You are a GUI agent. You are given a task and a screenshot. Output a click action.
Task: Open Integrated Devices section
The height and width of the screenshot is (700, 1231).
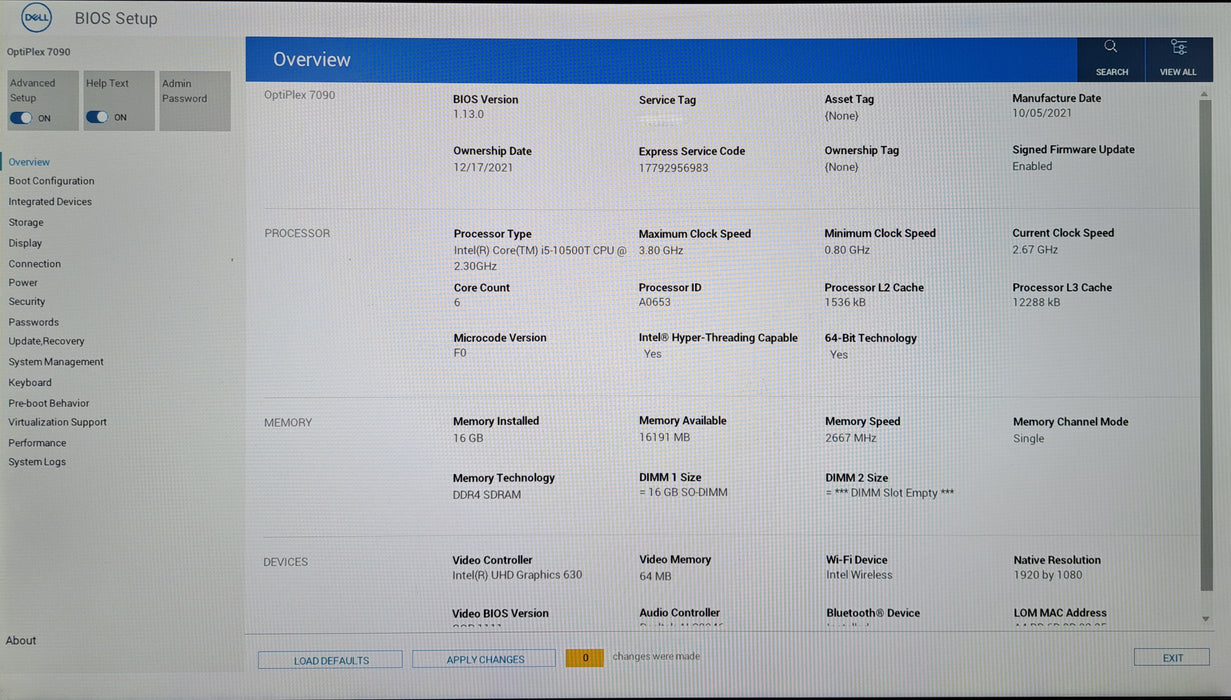tap(50, 202)
